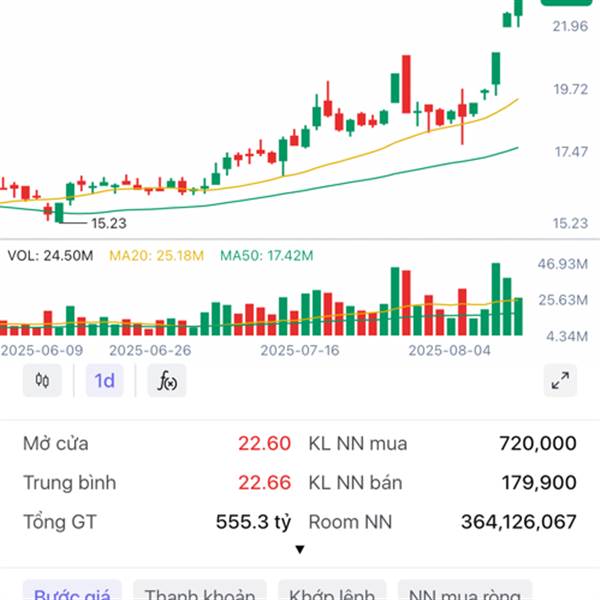Switch to the Bước giá tab

(x=72, y=592)
